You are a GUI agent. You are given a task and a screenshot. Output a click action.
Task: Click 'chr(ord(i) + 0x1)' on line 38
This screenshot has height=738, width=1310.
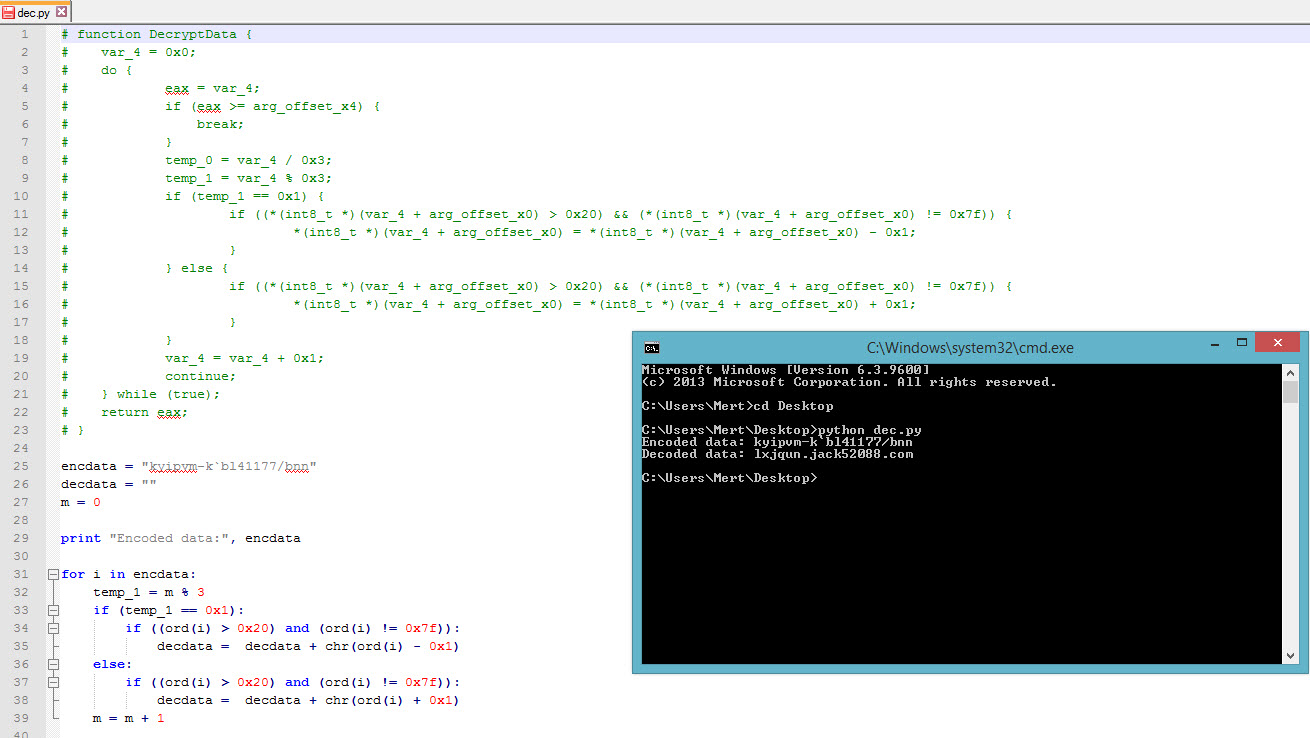click(392, 700)
